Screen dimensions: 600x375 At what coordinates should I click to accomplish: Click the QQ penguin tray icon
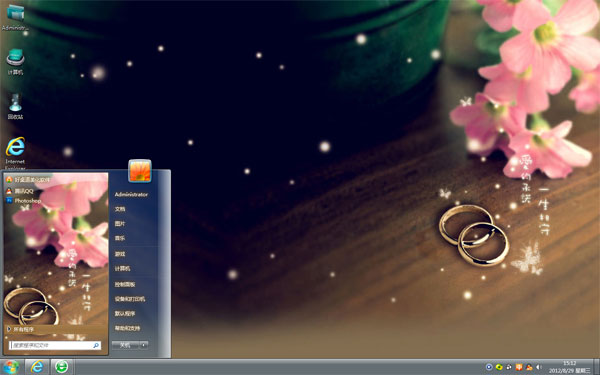(x=529, y=367)
